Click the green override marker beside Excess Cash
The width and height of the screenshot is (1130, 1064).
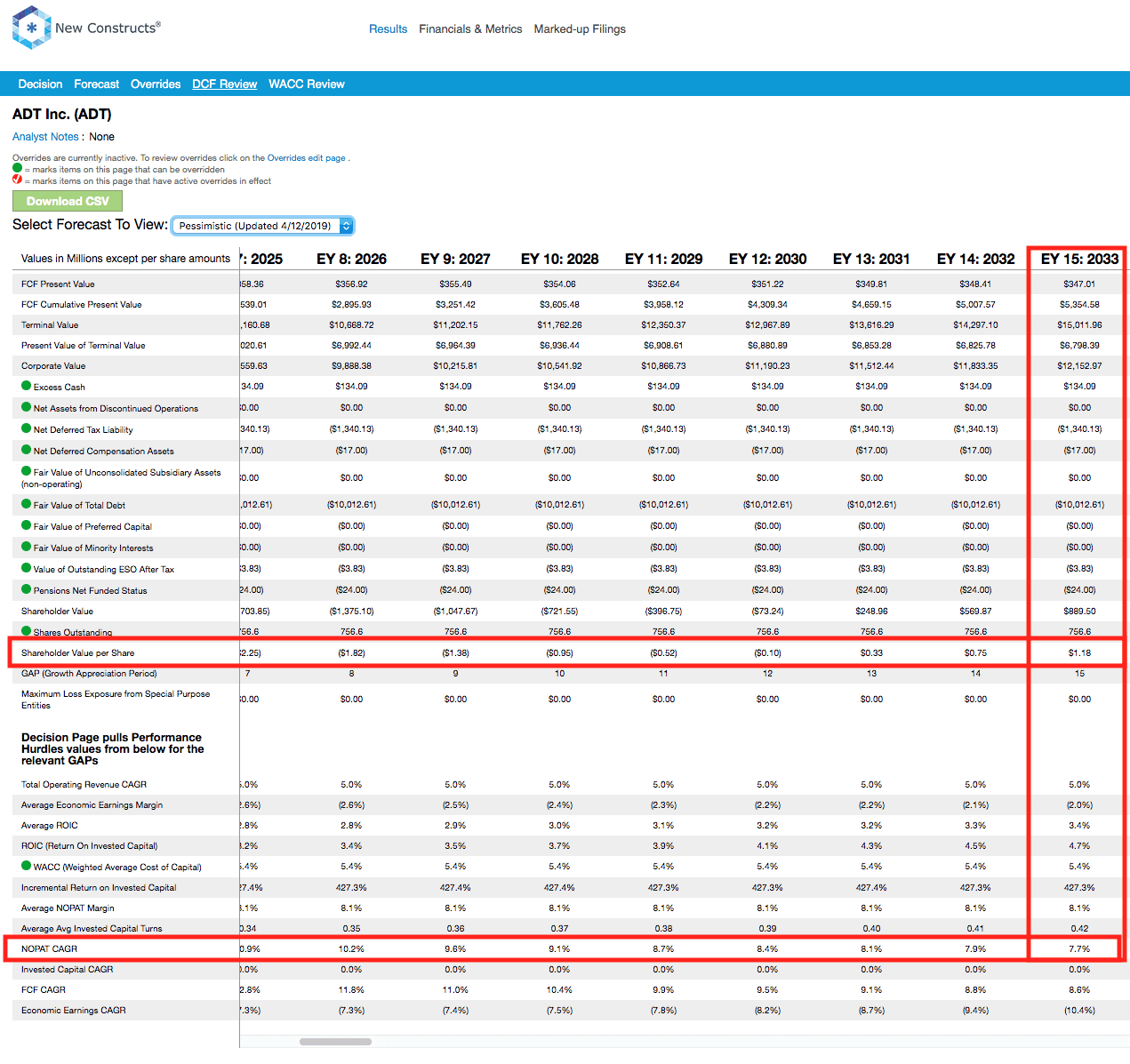pyautogui.click(x=25, y=386)
